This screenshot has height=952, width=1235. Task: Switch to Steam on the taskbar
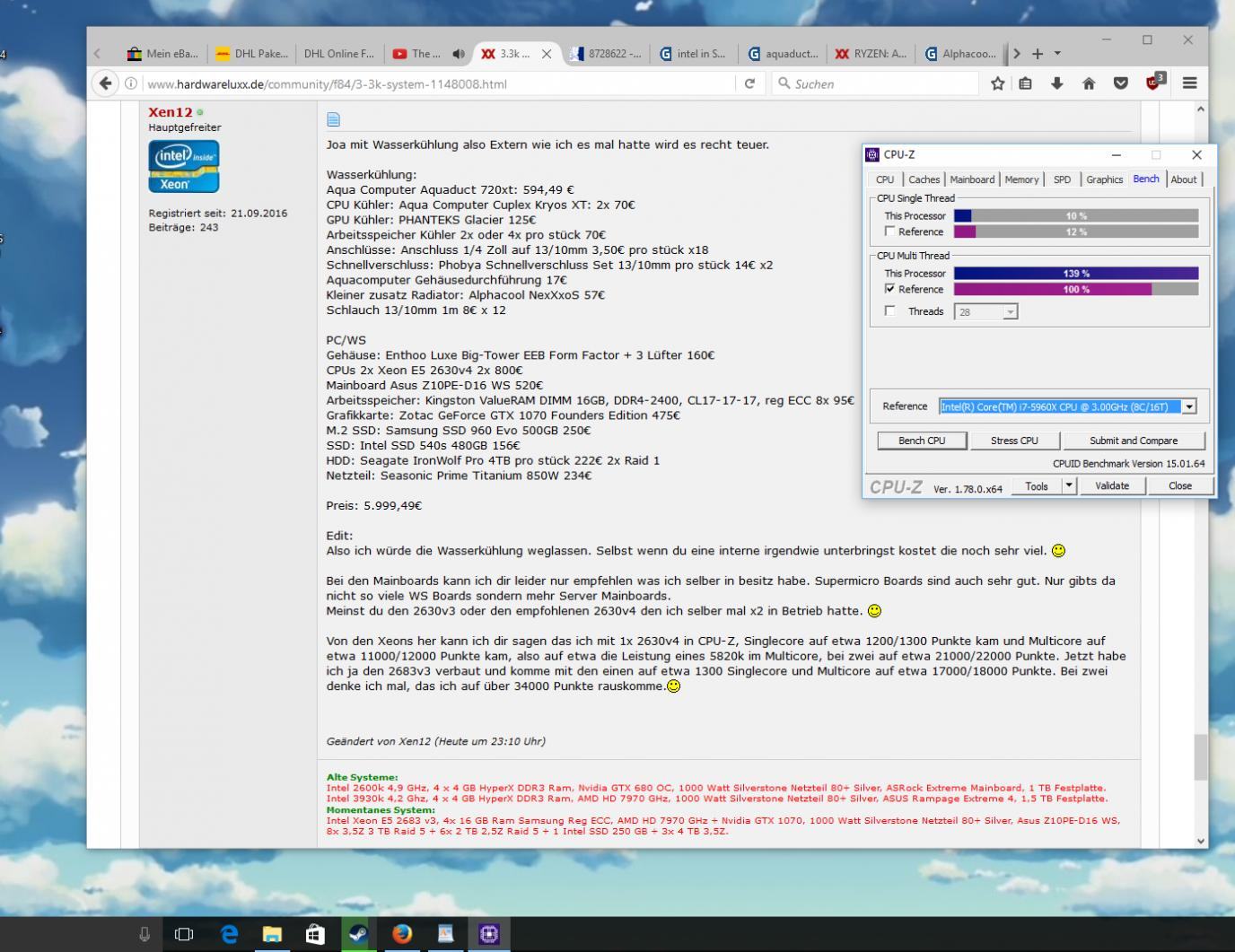[358, 934]
